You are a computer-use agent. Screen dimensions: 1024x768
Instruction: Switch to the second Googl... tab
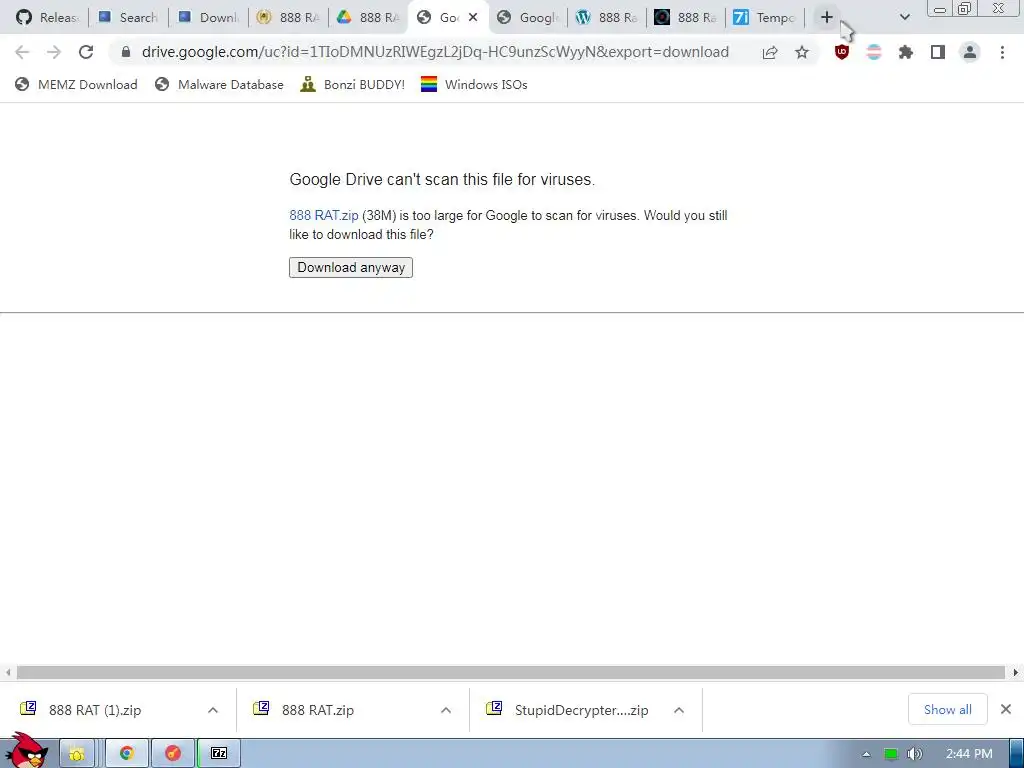528,18
